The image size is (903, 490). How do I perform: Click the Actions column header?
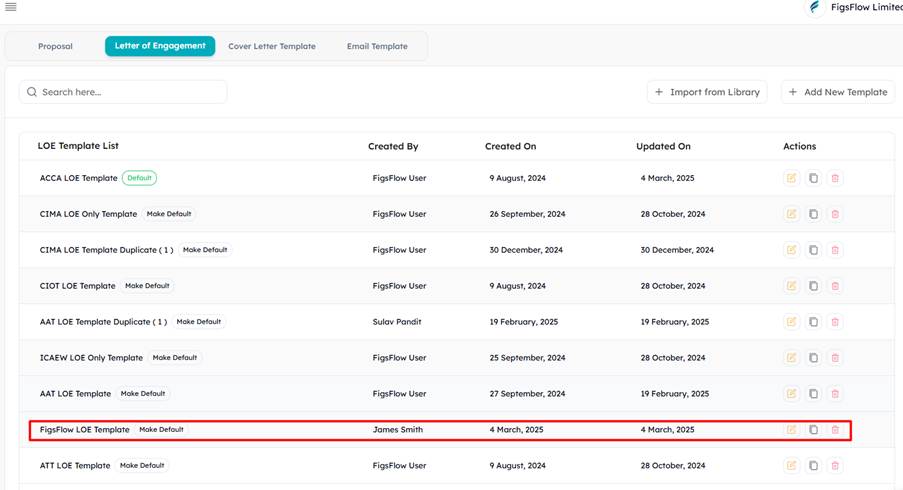799,146
